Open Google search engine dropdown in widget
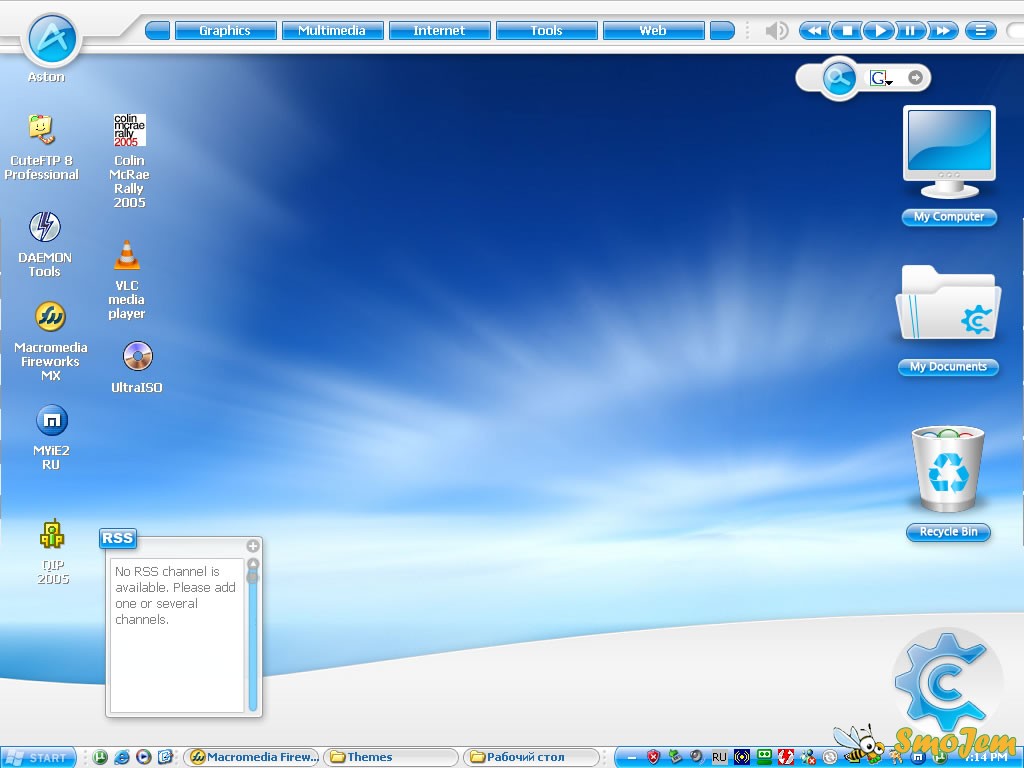Viewport: 1024px width, 768px height. click(882, 78)
